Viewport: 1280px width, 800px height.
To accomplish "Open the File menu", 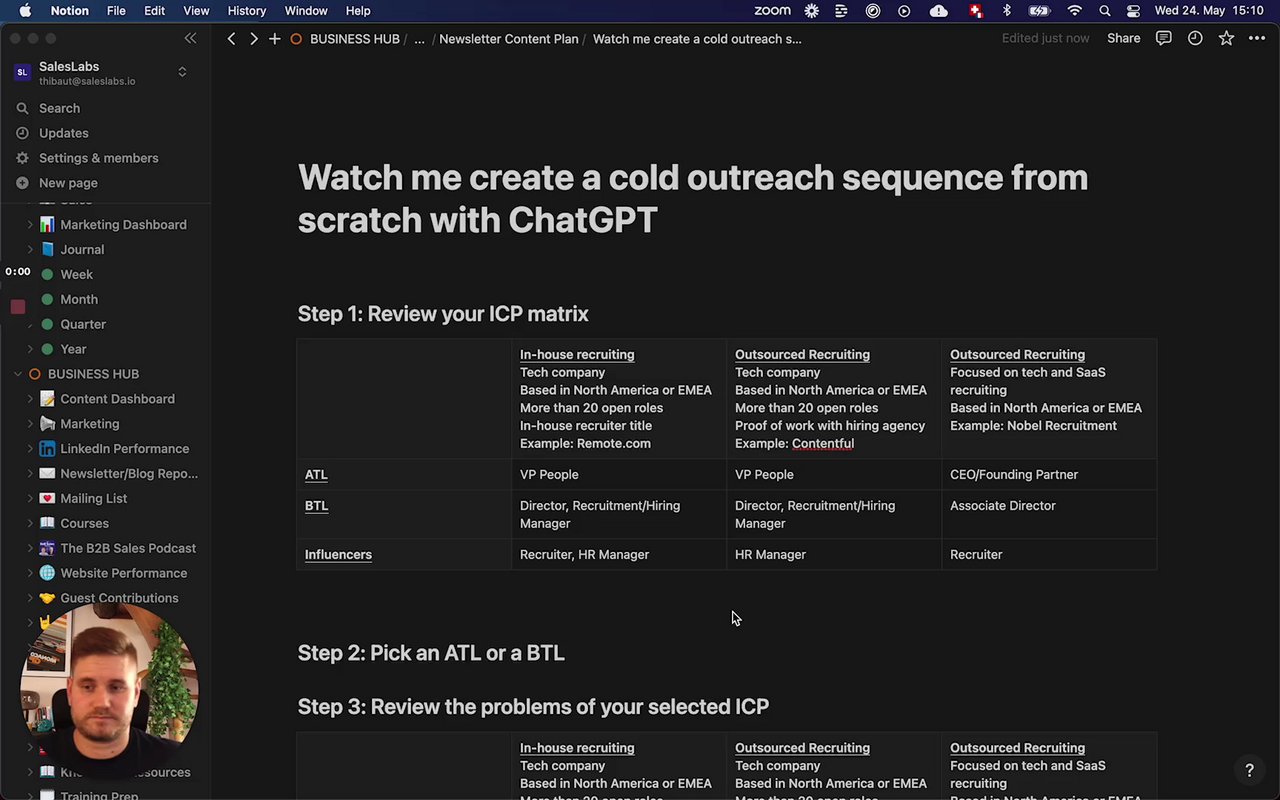I will tap(116, 11).
